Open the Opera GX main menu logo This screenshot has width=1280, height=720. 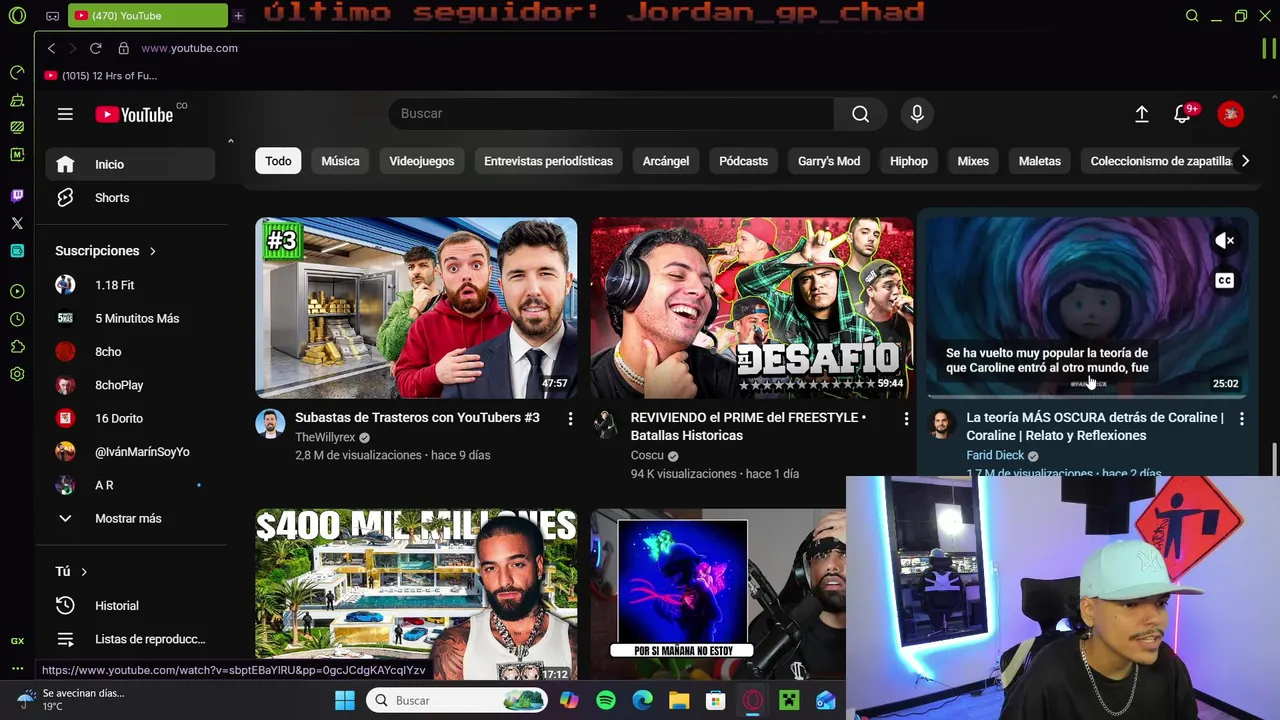pyautogui.click(x=17, y=16)
